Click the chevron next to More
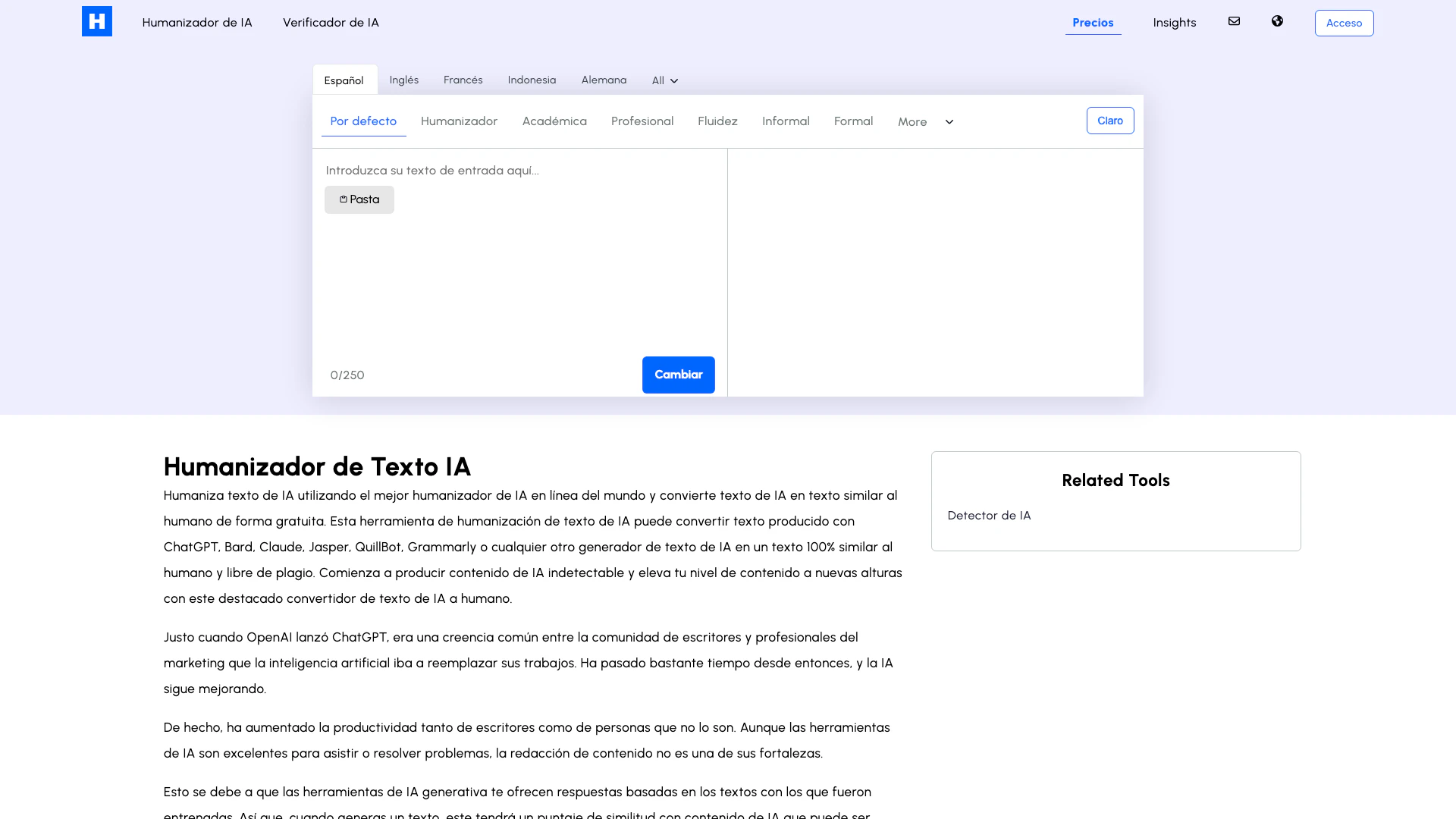 click(x=949, y=122)
